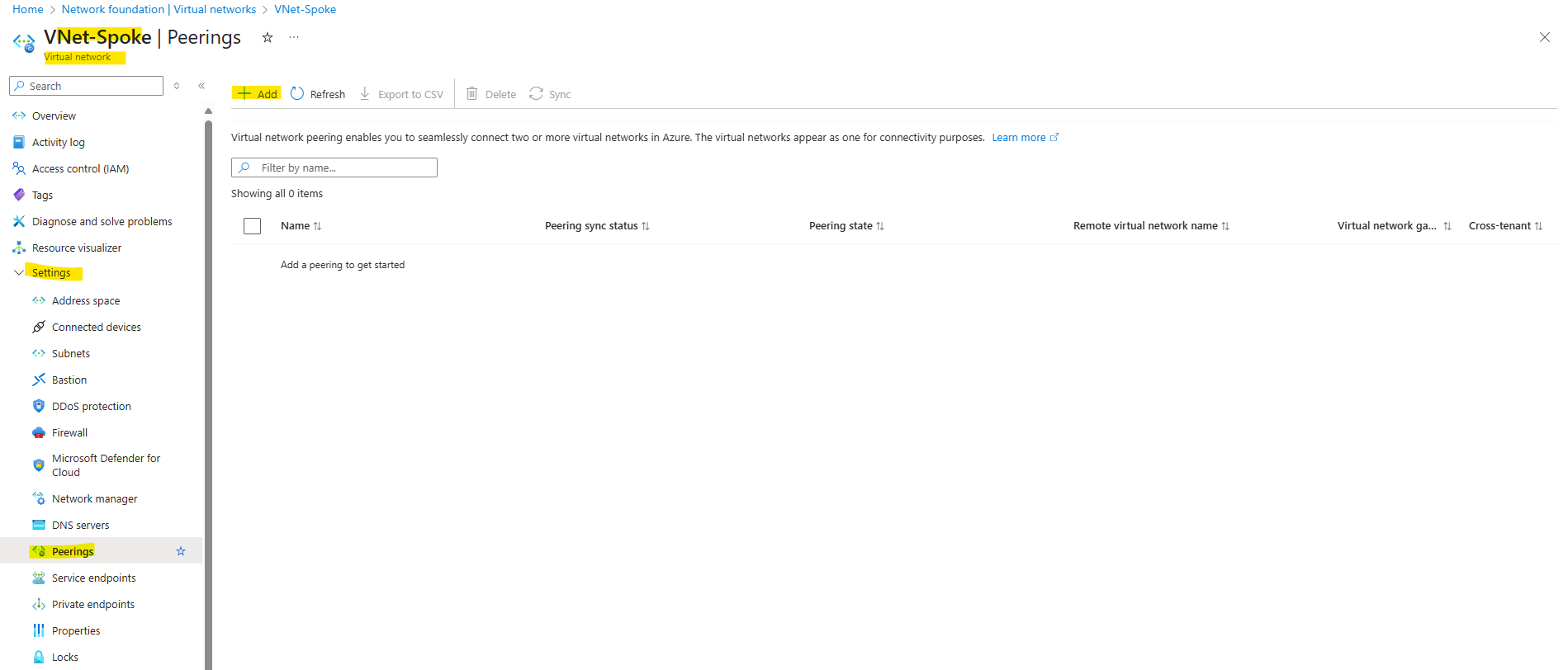This screenshot has width=1568, height=670.
Task: Open Diagnose and solve problems
Action: [x=101, y=221]
